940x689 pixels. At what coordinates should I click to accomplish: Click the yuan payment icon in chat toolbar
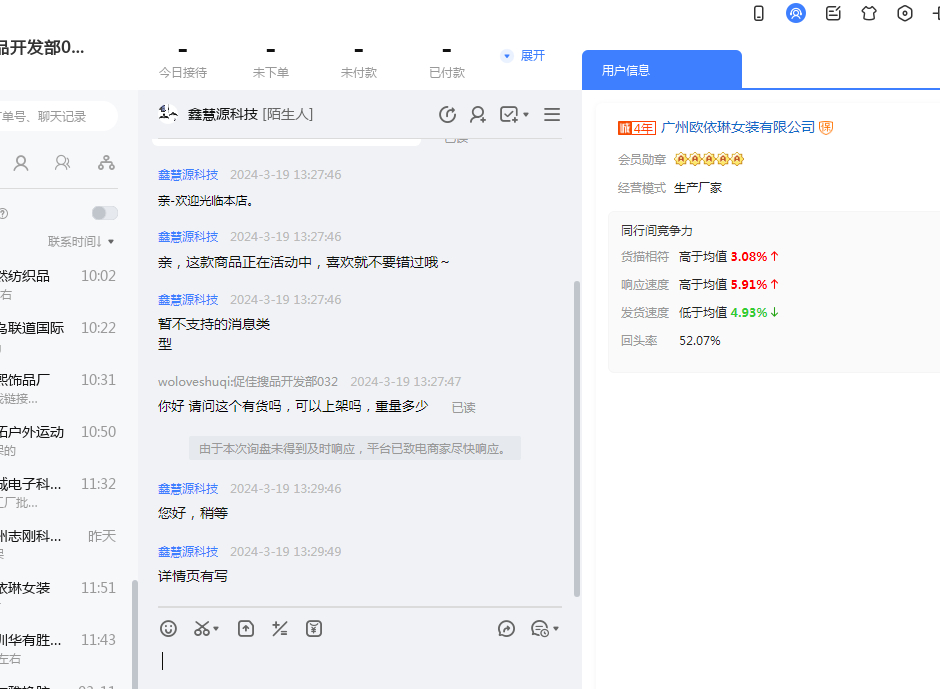click(x=314, y=628)
